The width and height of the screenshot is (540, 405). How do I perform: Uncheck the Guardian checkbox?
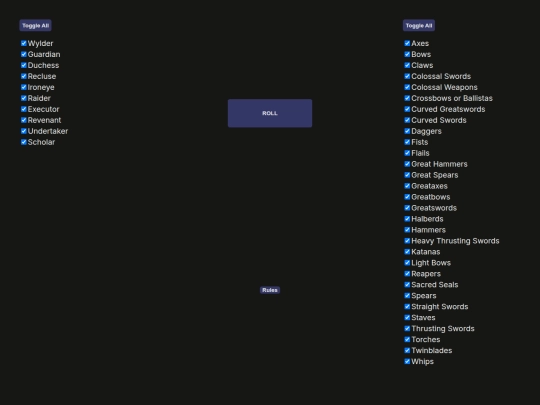pos(24,54)
